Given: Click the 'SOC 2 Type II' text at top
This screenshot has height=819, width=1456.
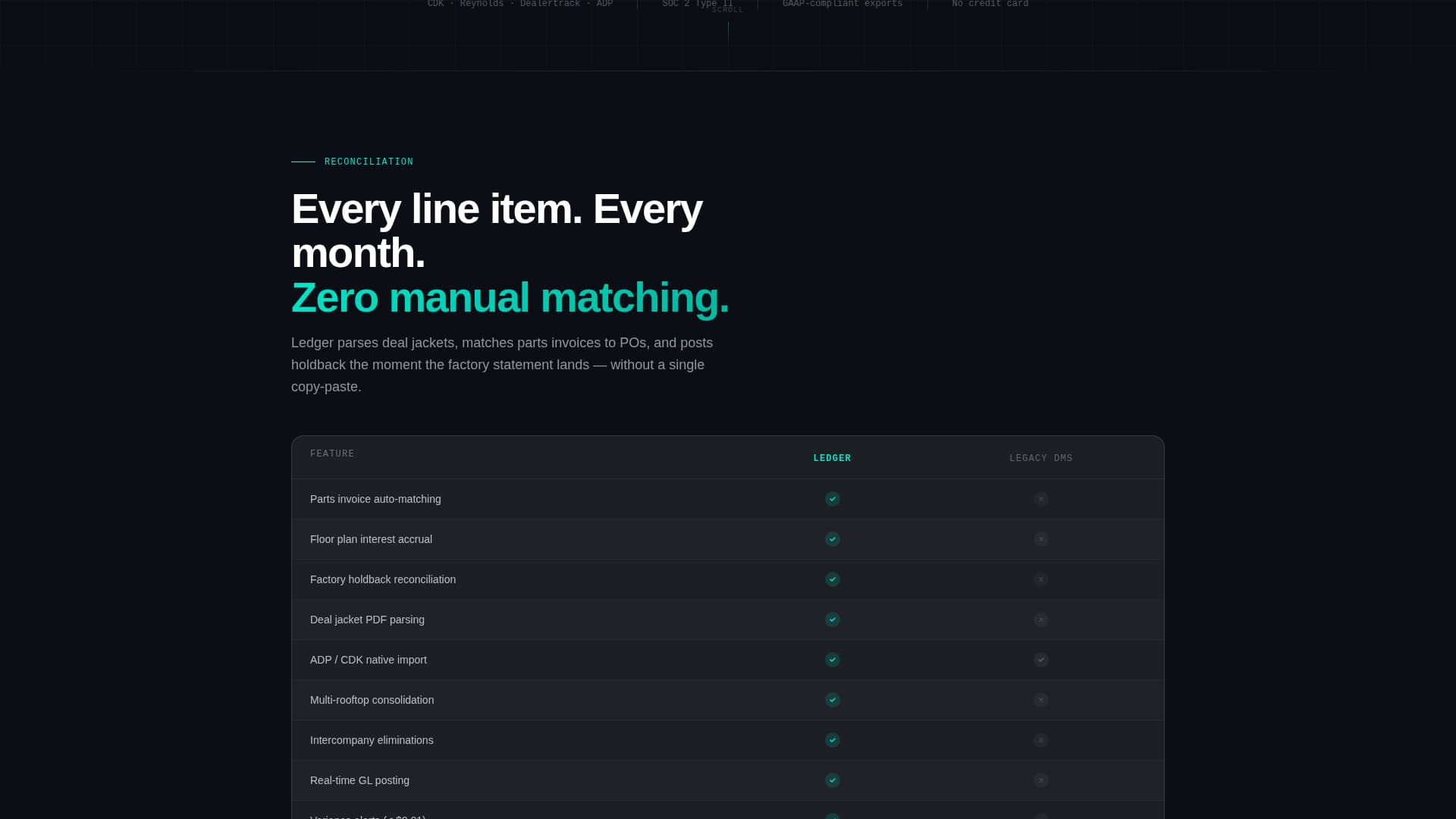Looking at the screenshot, I should point(698,4).
